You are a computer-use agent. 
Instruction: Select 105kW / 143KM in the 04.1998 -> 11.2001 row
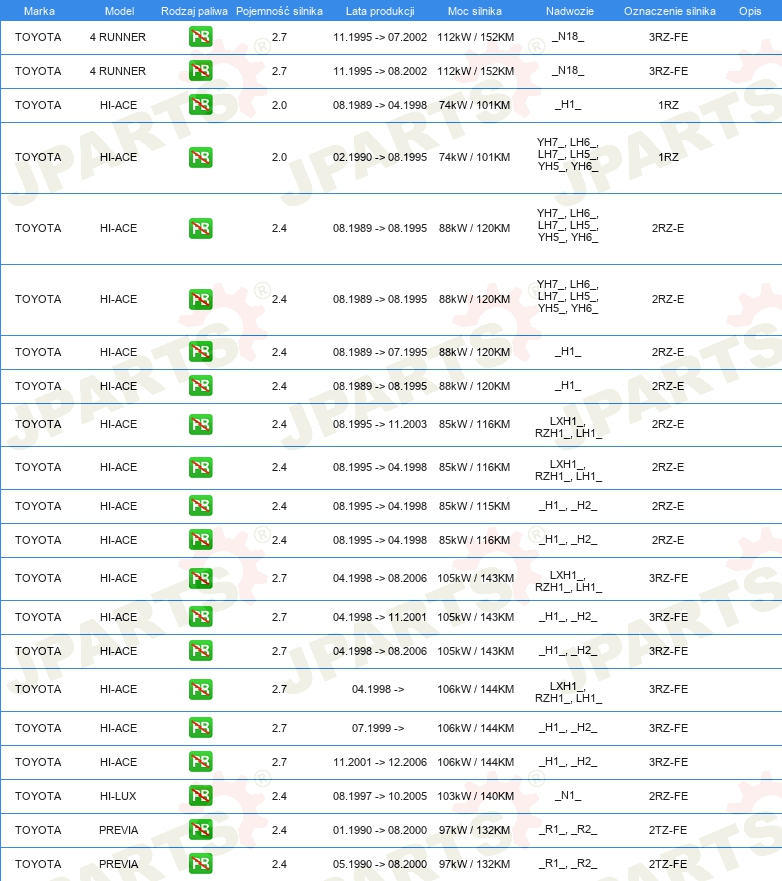point(475,617)
